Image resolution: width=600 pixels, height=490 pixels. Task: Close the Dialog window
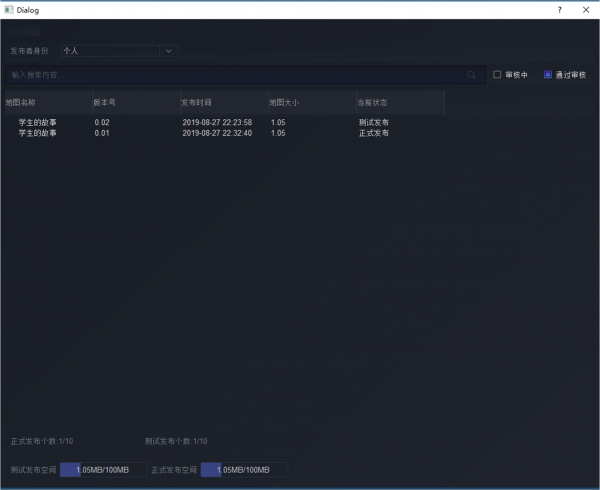point(586,10)
